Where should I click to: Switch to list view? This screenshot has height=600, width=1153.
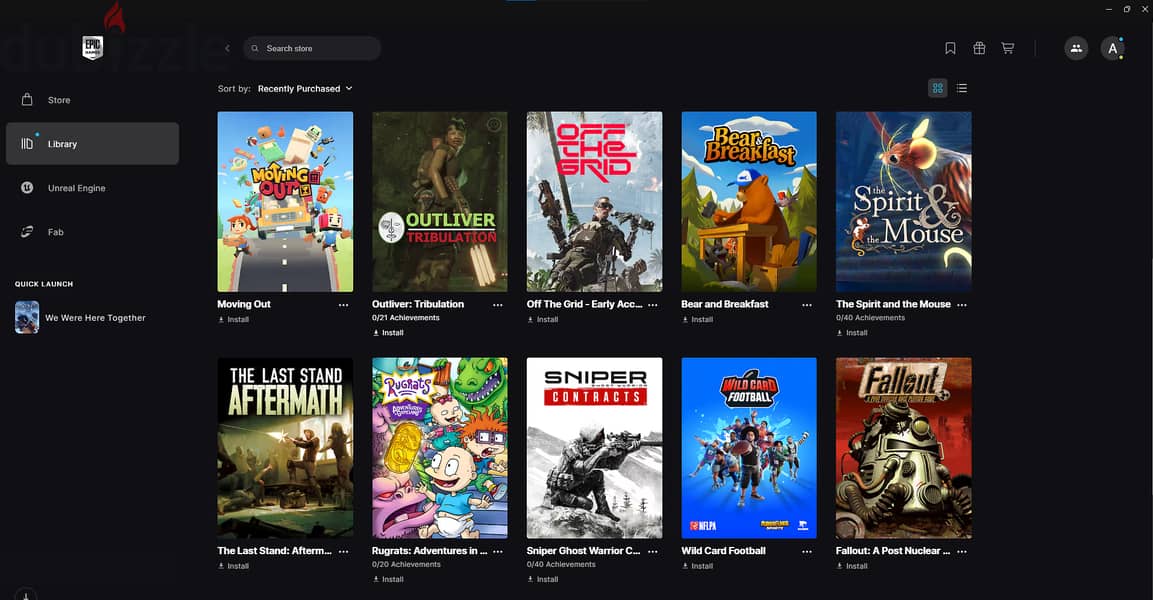[x=962, y=88]
